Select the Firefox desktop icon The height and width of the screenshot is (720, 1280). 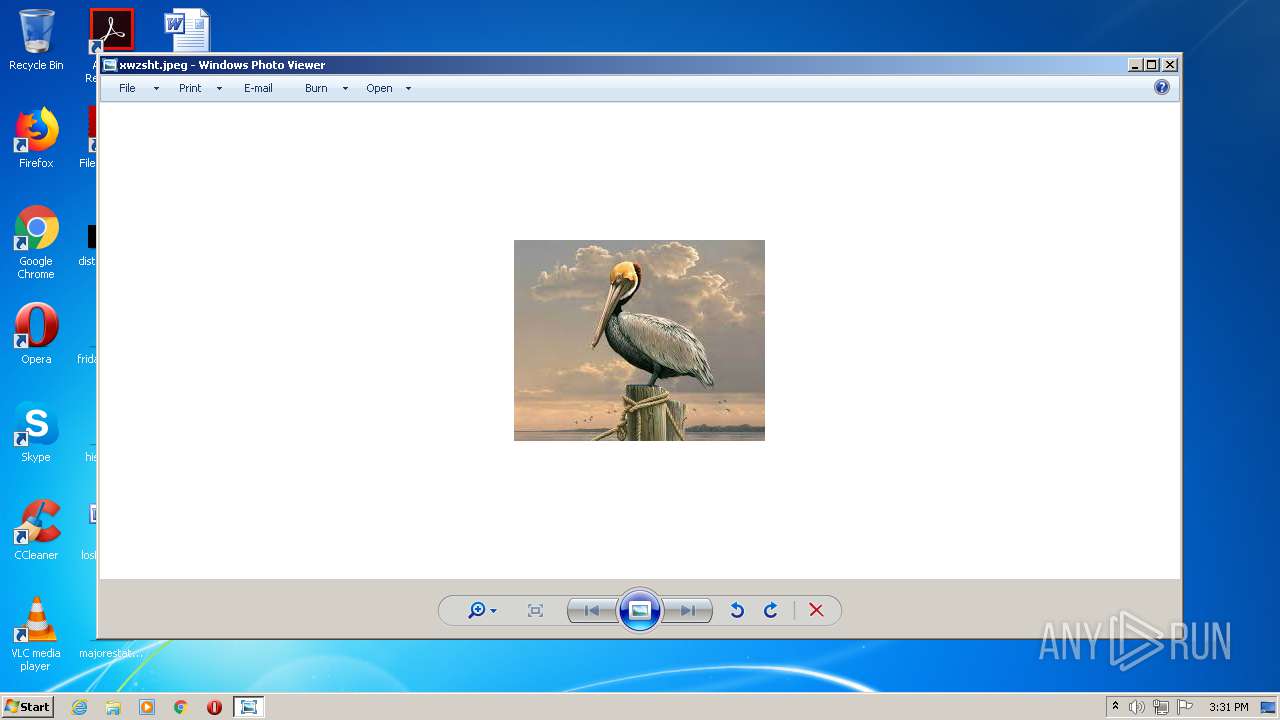pyautogui.click(x=36, y=138)
